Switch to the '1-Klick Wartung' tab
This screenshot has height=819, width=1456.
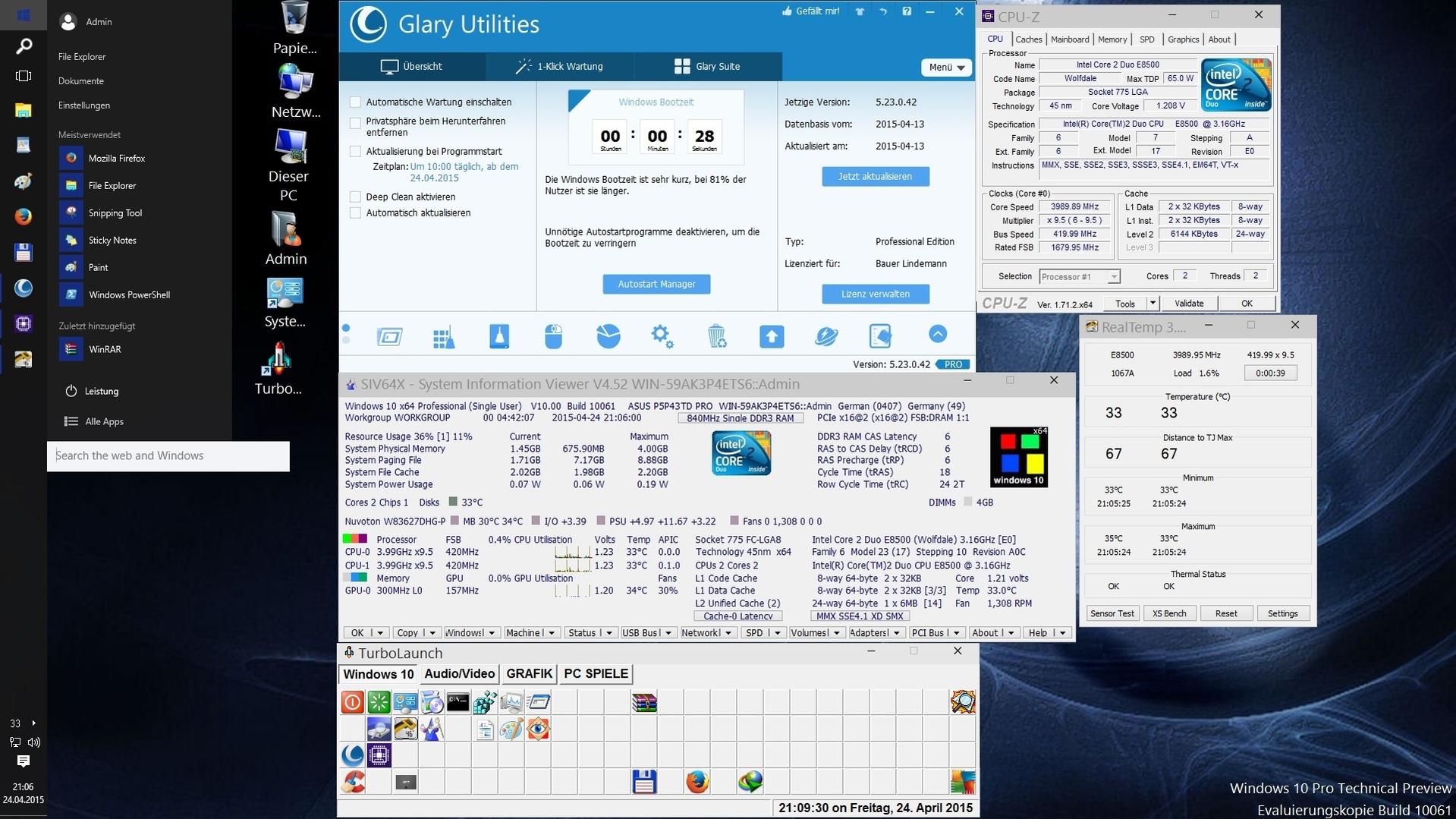pyautogui.click(x=560, y=67)
